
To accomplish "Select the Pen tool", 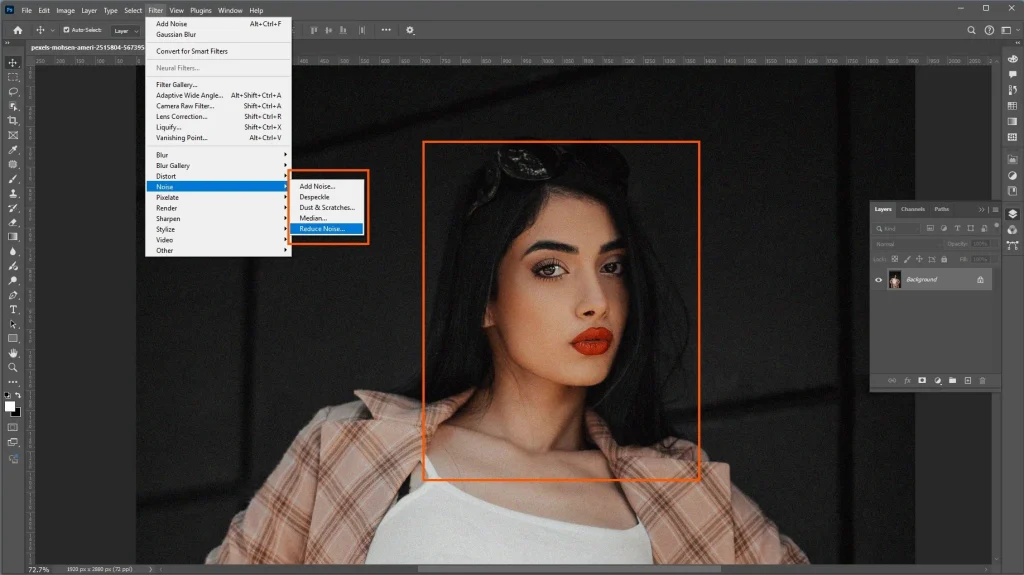I will [13, 295].
